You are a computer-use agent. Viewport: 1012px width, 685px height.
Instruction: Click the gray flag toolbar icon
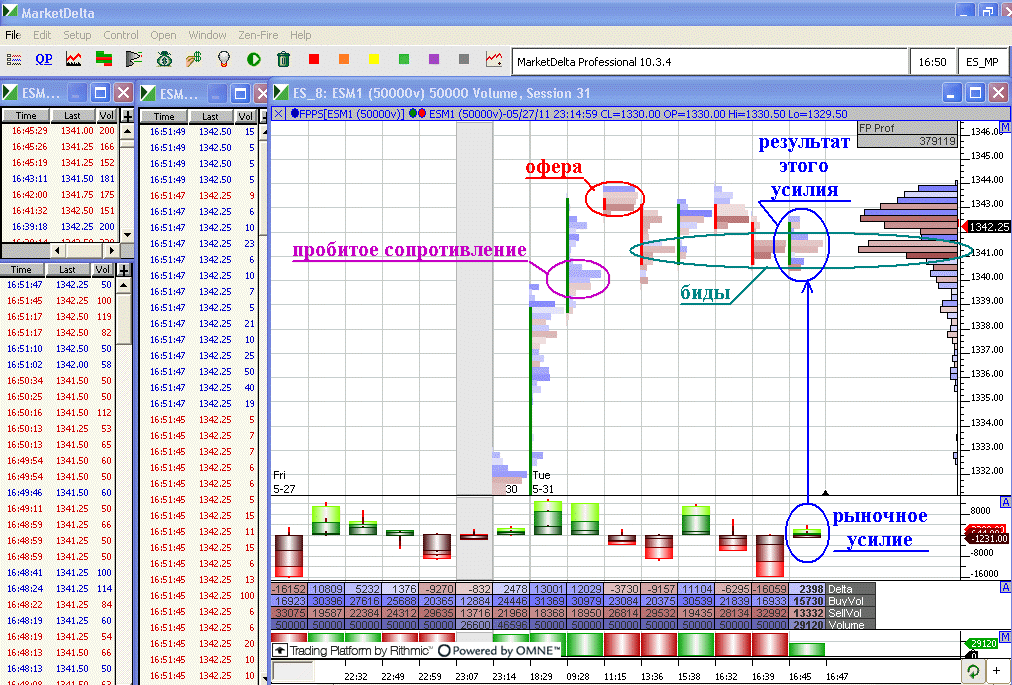134,59
